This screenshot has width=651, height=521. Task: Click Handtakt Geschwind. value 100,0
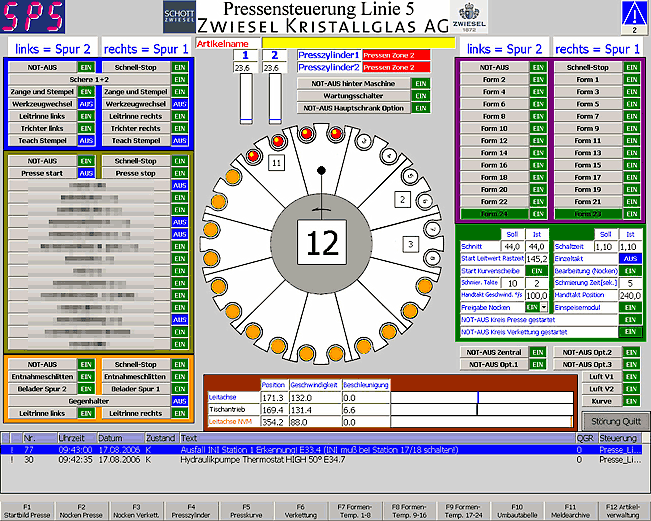coord(537,295)
